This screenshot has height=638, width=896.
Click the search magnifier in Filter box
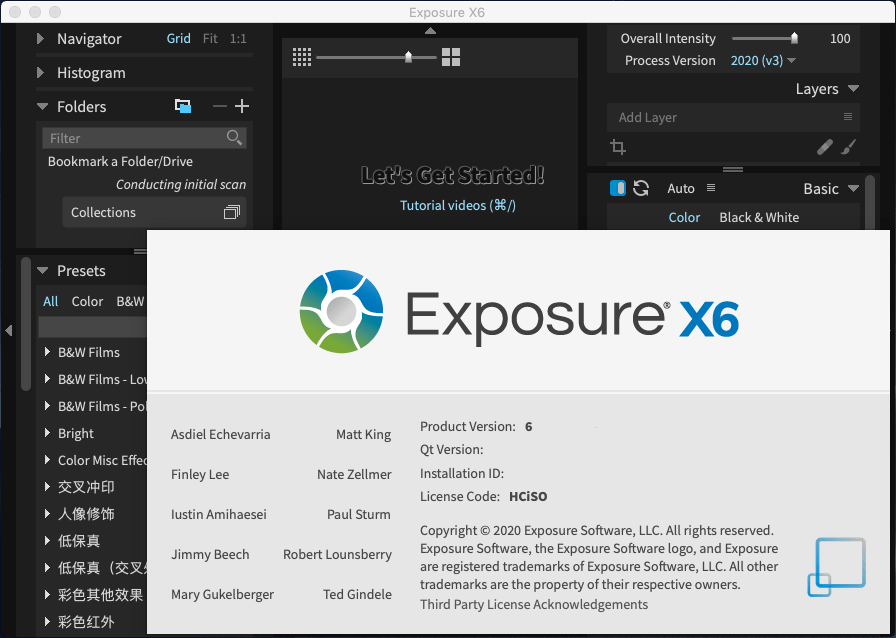tap(234, 137)
